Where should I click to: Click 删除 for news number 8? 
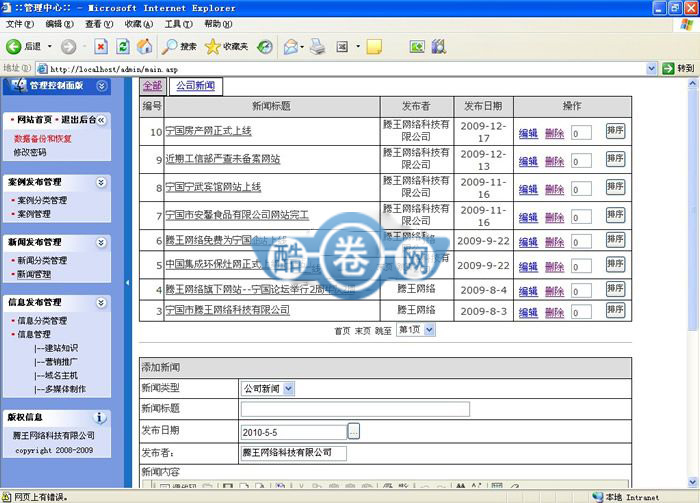[554, 189]
